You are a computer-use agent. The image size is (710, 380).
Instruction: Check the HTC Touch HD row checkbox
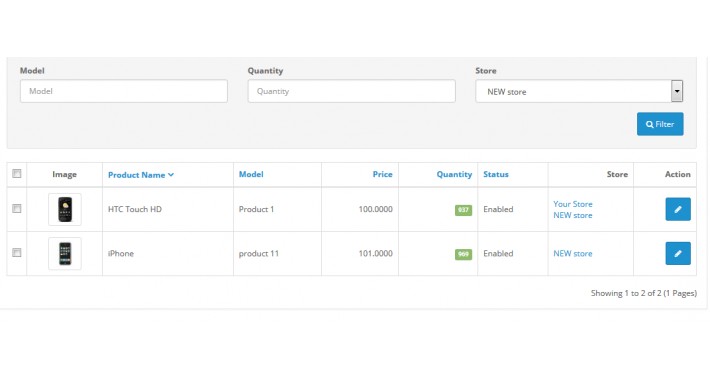click(x=17, y=208)
